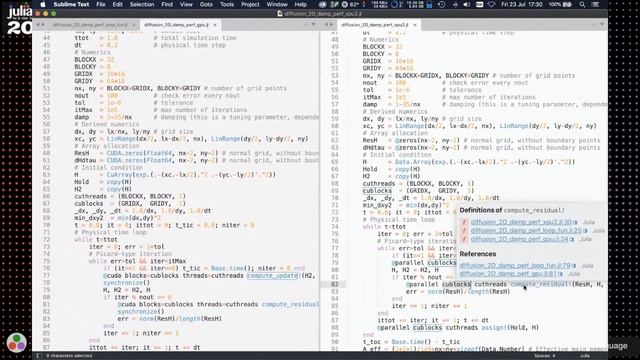Click right pane tab history forward arrow

331,25
